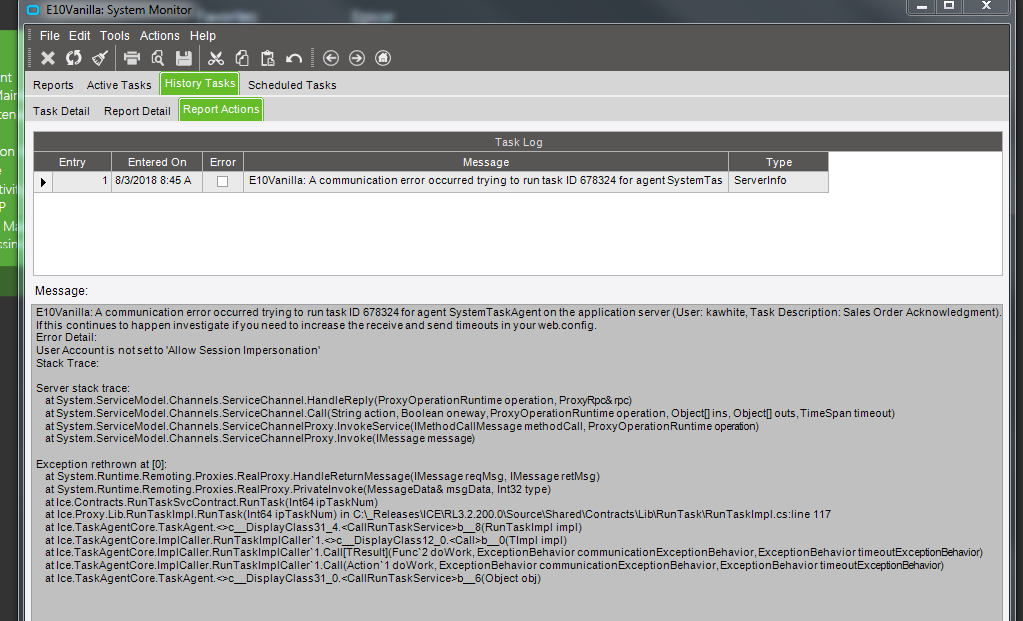Switch to the Task Detail tab

coord(61,111)
